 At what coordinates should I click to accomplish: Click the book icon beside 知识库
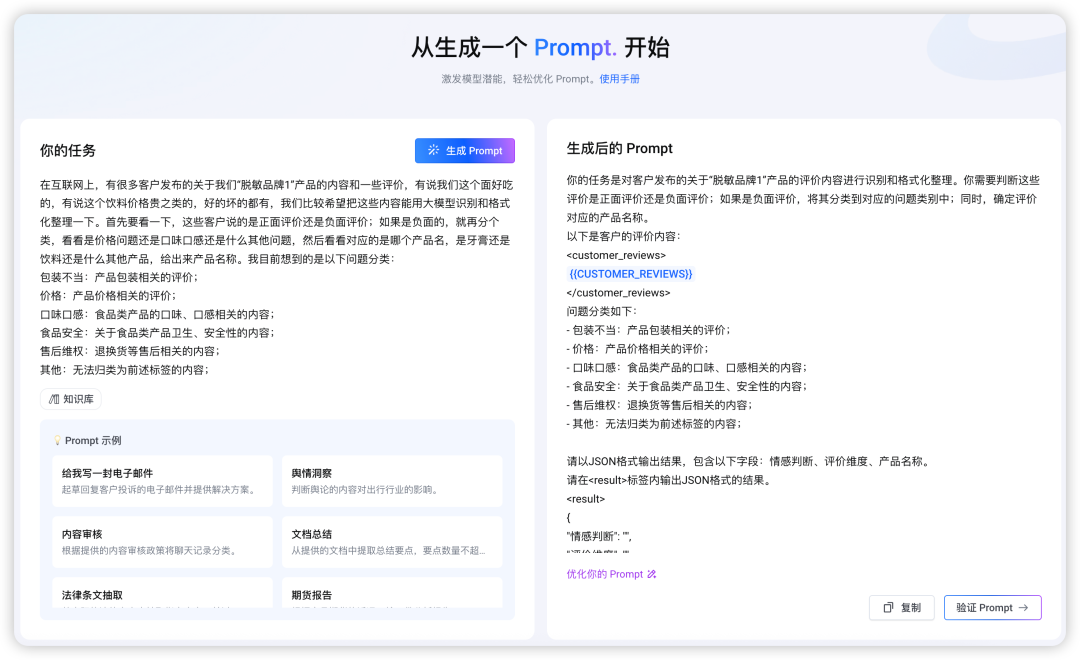pos(54,399)
